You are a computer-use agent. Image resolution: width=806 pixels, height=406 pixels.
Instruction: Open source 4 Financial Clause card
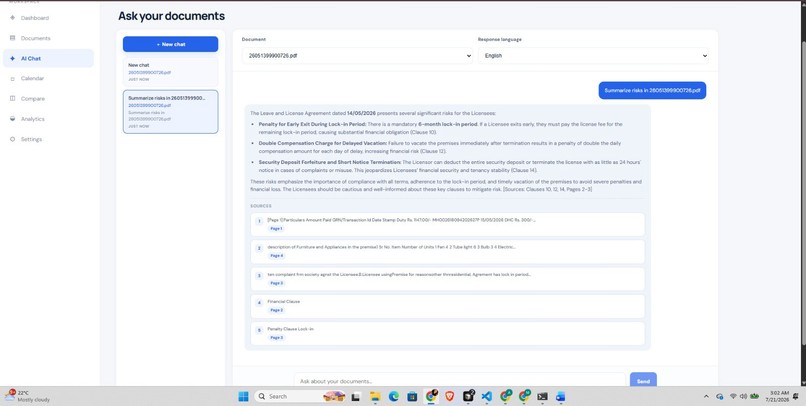coord(447,306)
